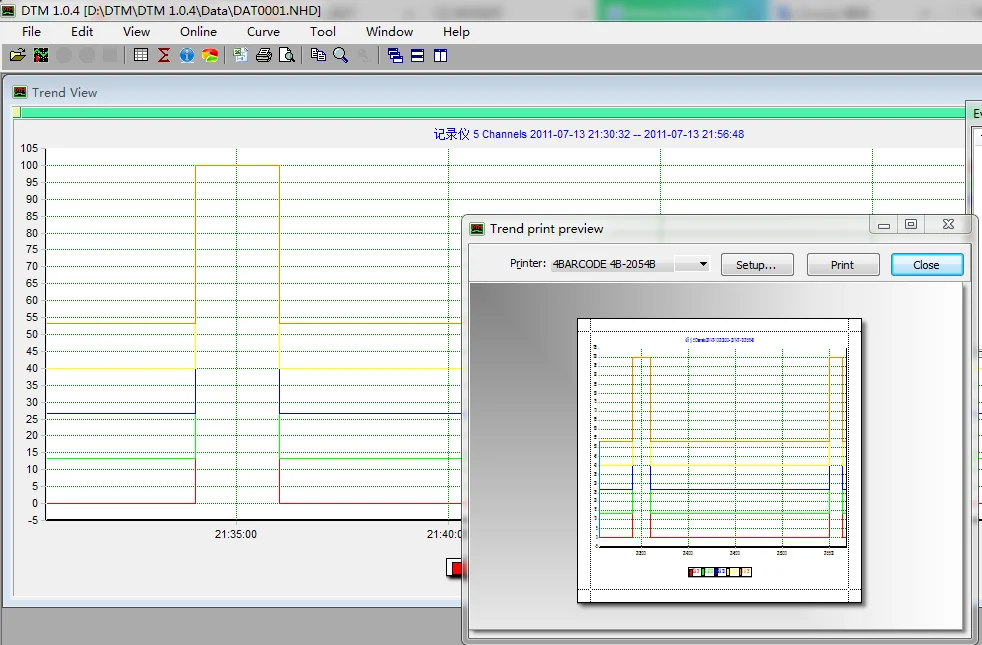Close the Trend print preview via Close button

[926, 265]
